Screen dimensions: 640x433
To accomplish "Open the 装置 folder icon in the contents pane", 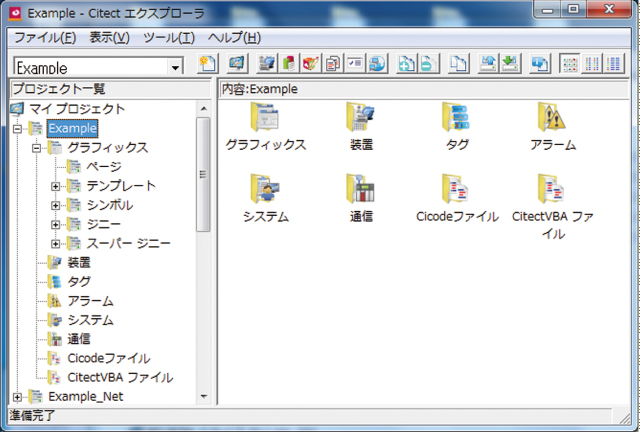I will click(361, 117).
